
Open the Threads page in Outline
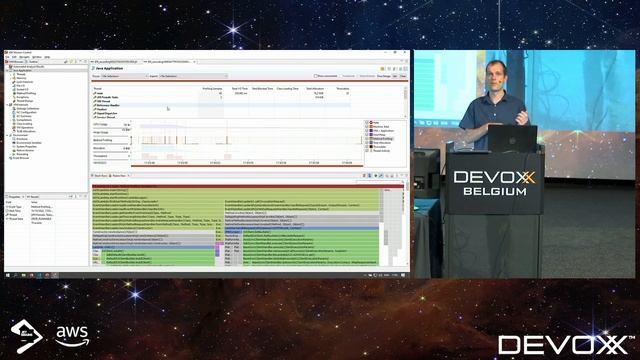(x=20, y=74)
